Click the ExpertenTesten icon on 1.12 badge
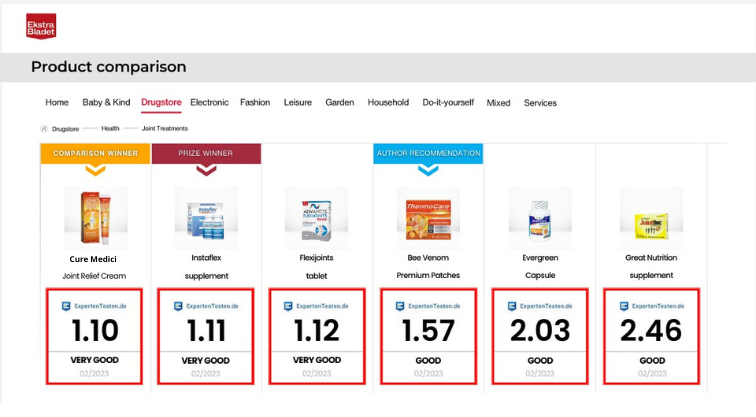This screenshot has height=417, width=756. (288, 306)
